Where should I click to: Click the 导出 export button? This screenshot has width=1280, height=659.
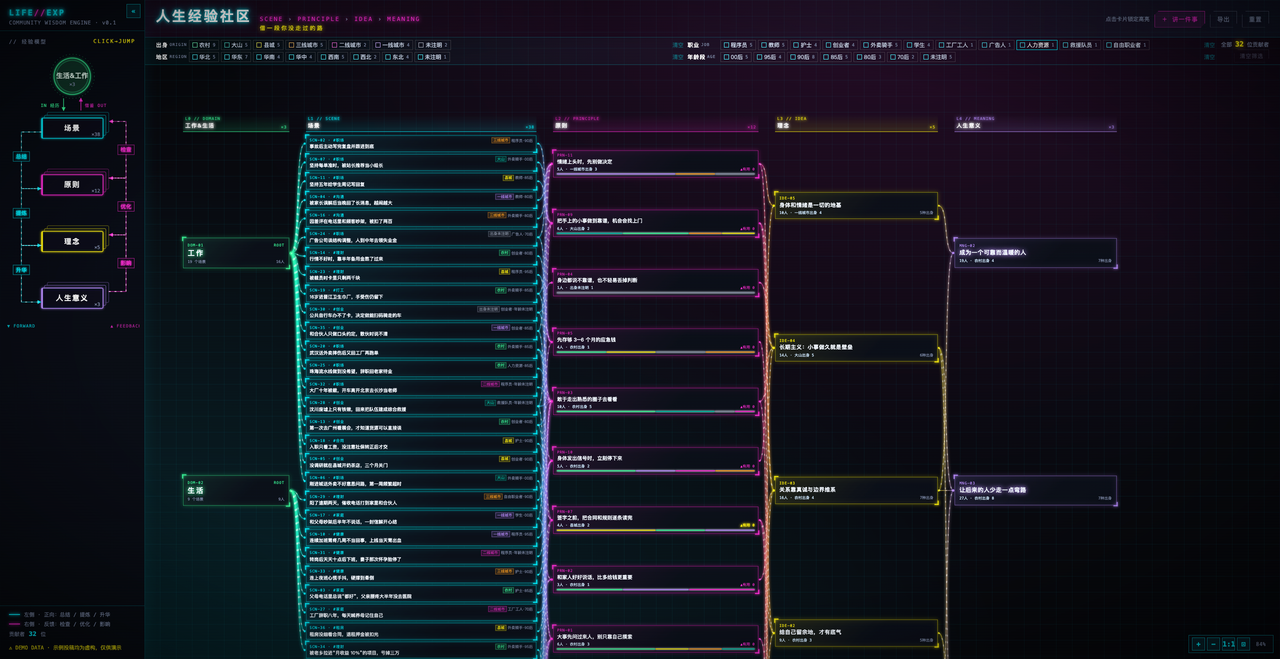point(1223,19)
